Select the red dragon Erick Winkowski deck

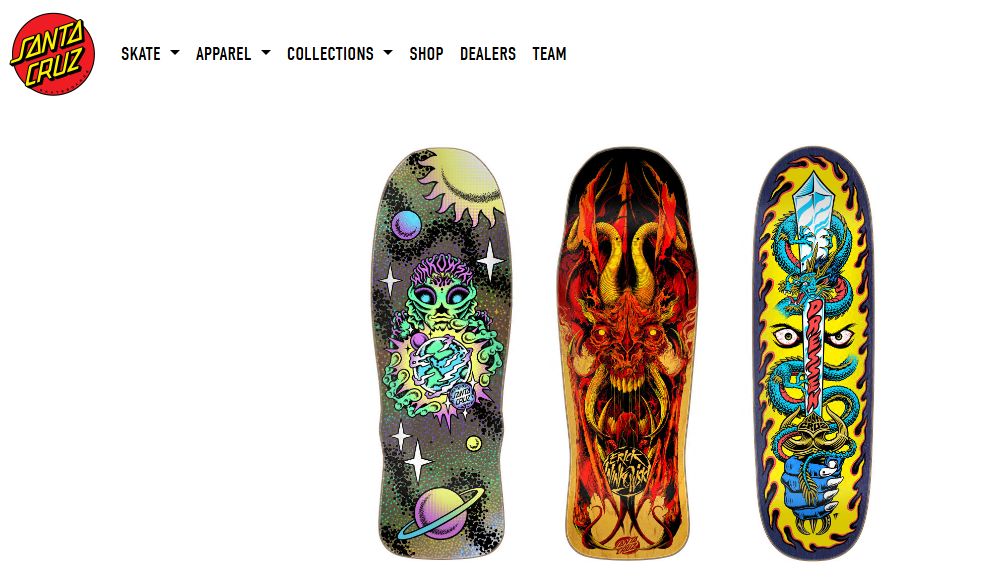[x=628, y=352]
